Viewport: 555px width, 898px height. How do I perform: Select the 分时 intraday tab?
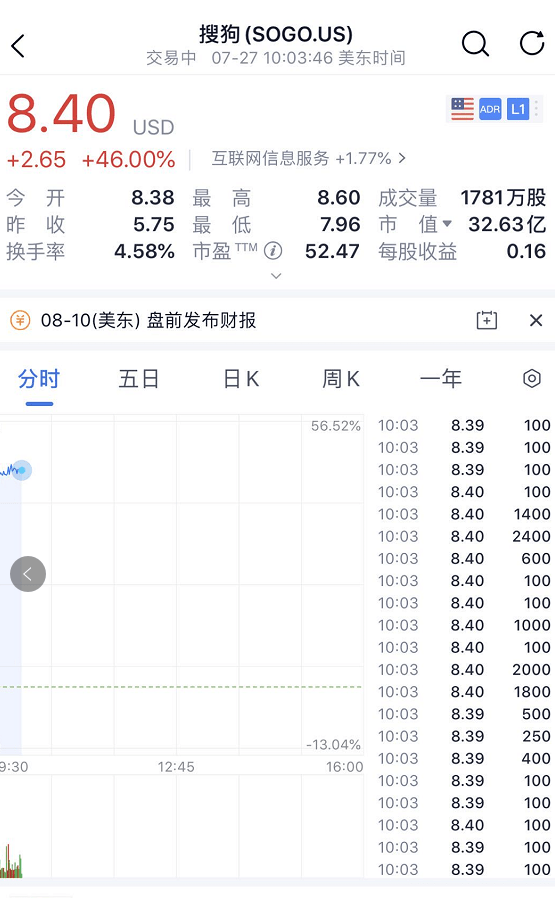(39, 379)
